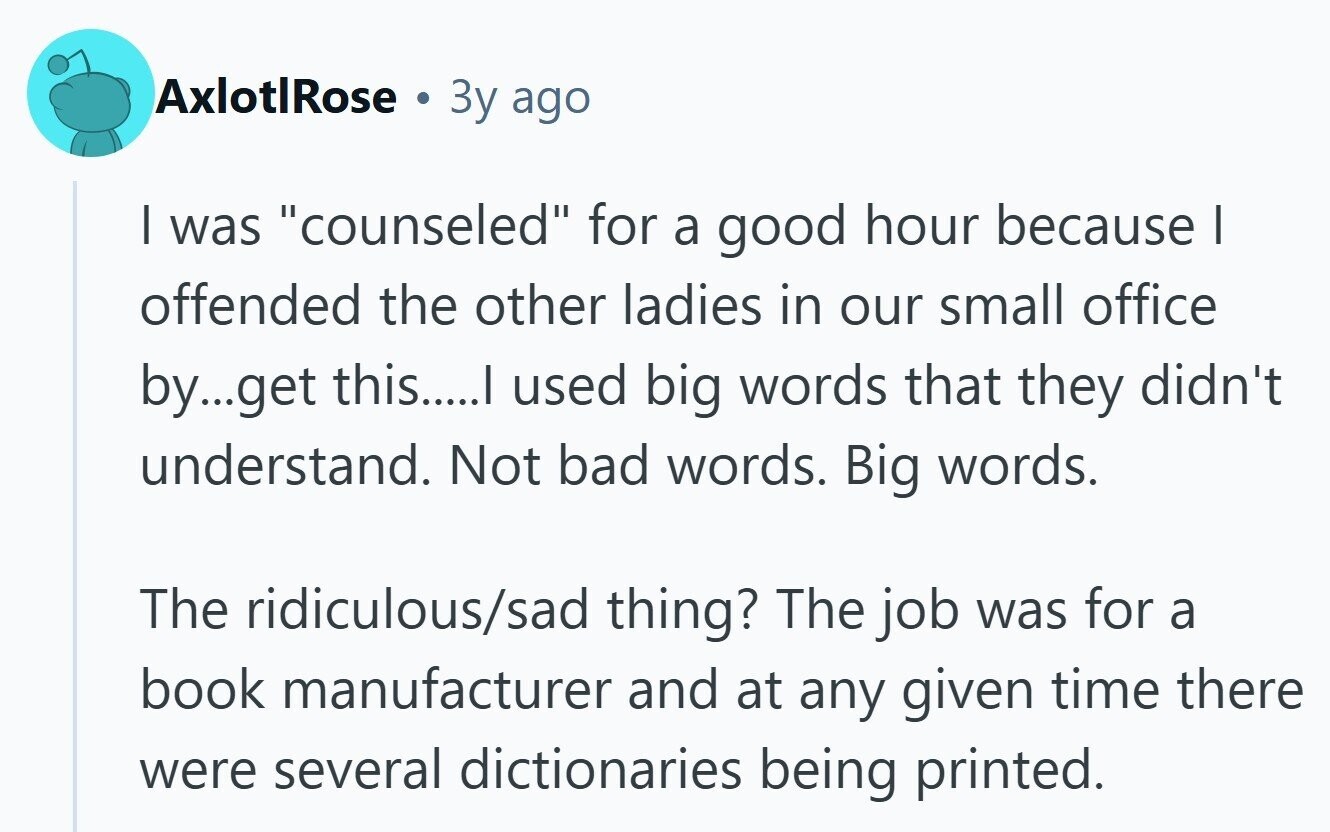Click the word "printed" at the end
Viewport: 1330px width, 832px height.
1012,769
